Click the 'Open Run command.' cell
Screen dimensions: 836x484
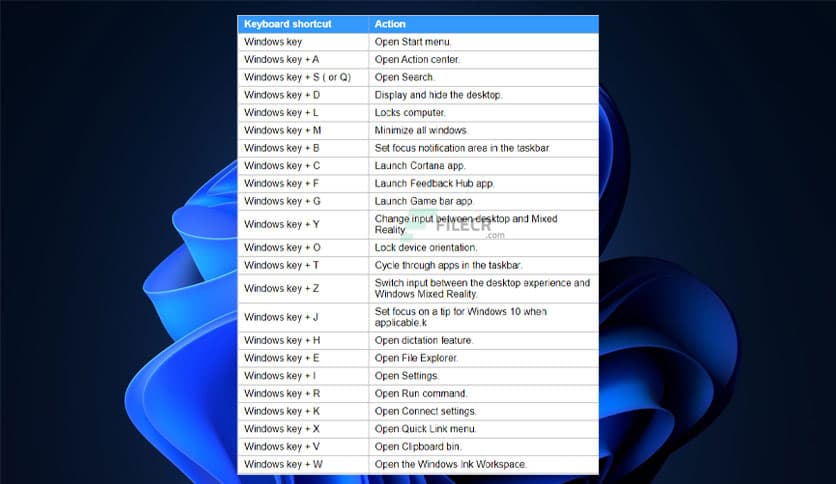point(484,393)
